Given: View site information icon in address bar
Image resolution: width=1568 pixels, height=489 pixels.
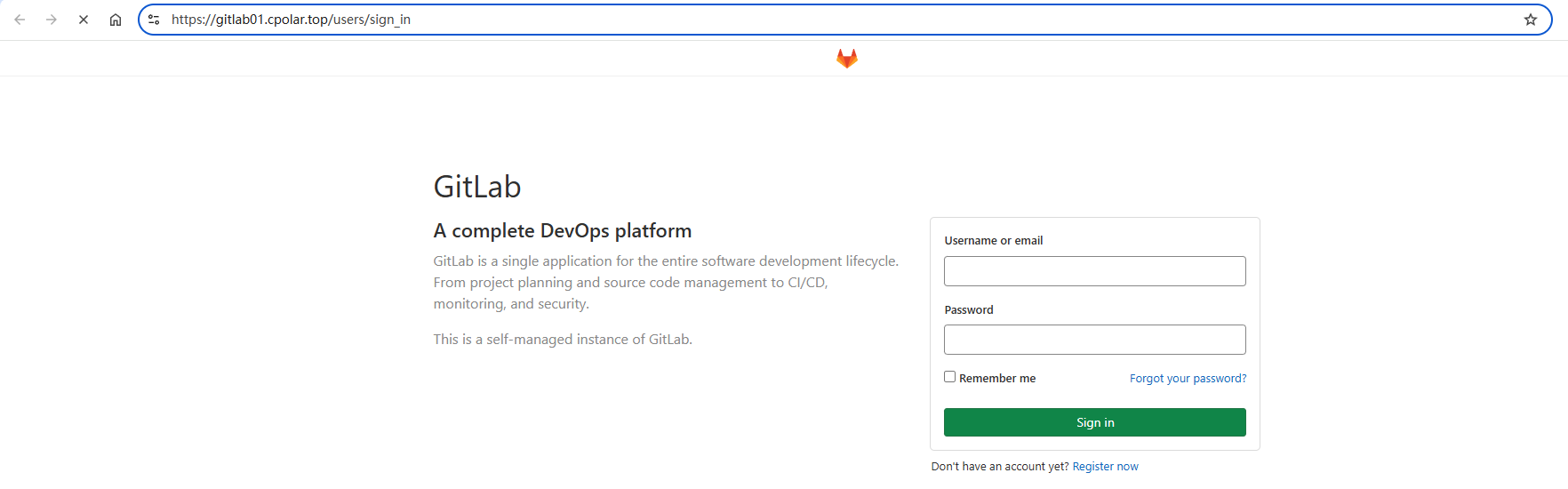Looking at the screenshot, I should click(154, 20).
